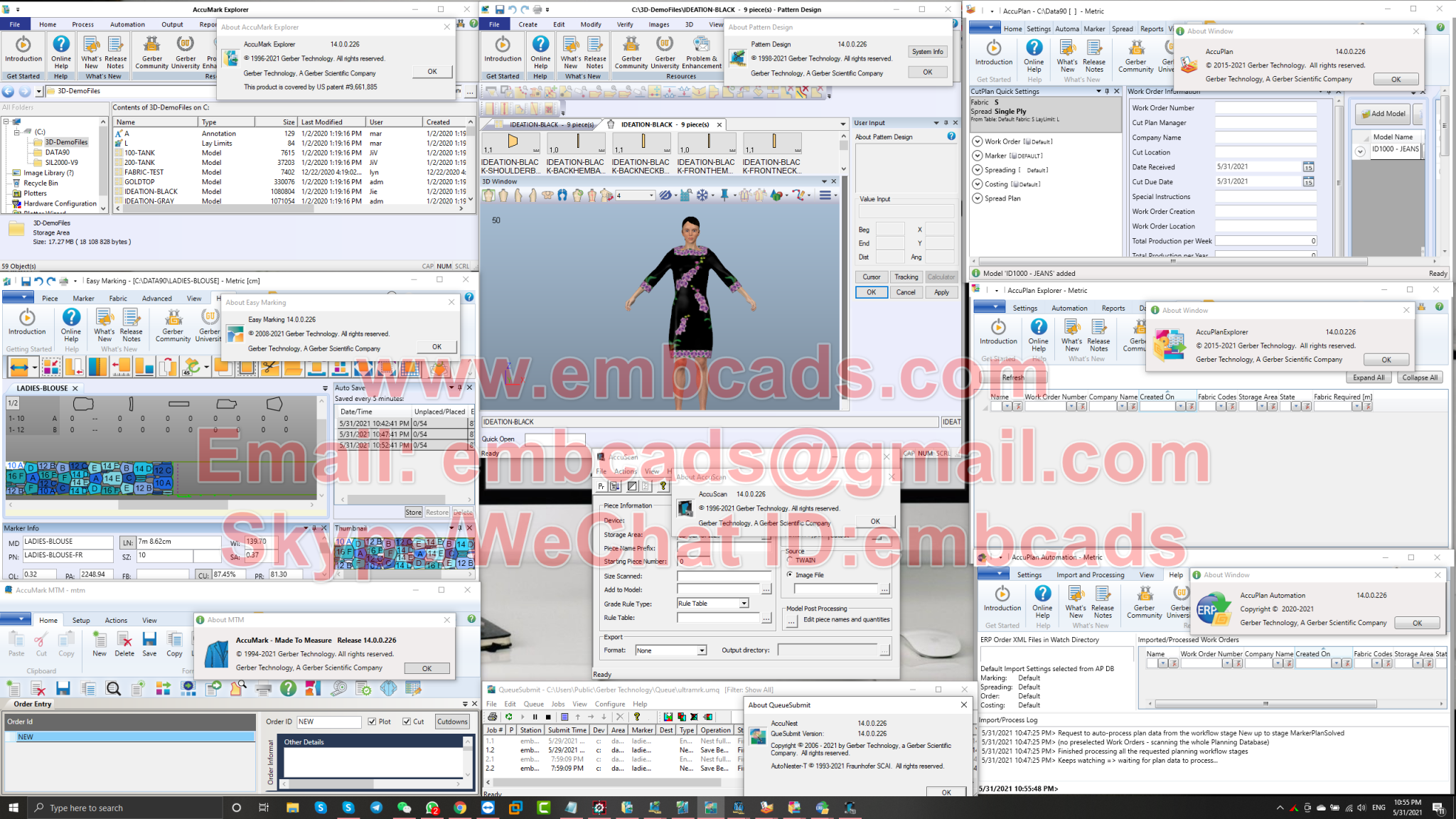Click the Cutdowns button in Order Entry
The image size is (1456, 819).
click(452, 722)
